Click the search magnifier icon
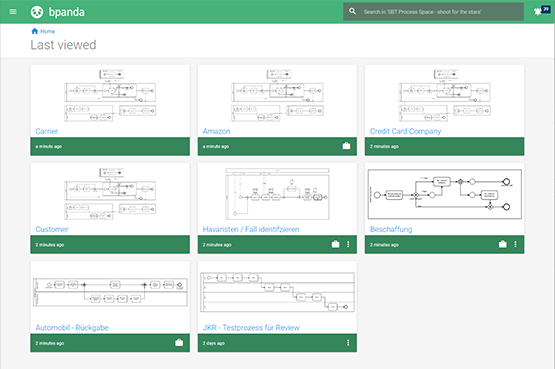This screenshot has height=369, width=555. (x=352, y=11)
